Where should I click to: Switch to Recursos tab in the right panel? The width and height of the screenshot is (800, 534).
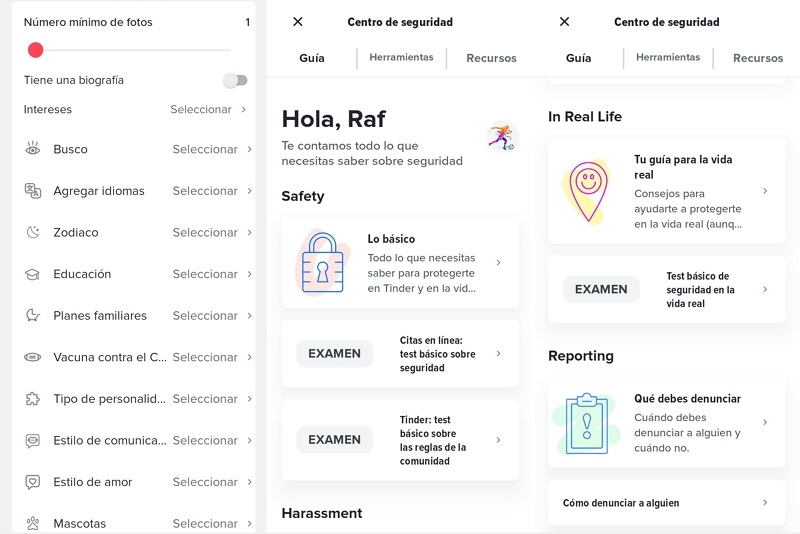757,58
